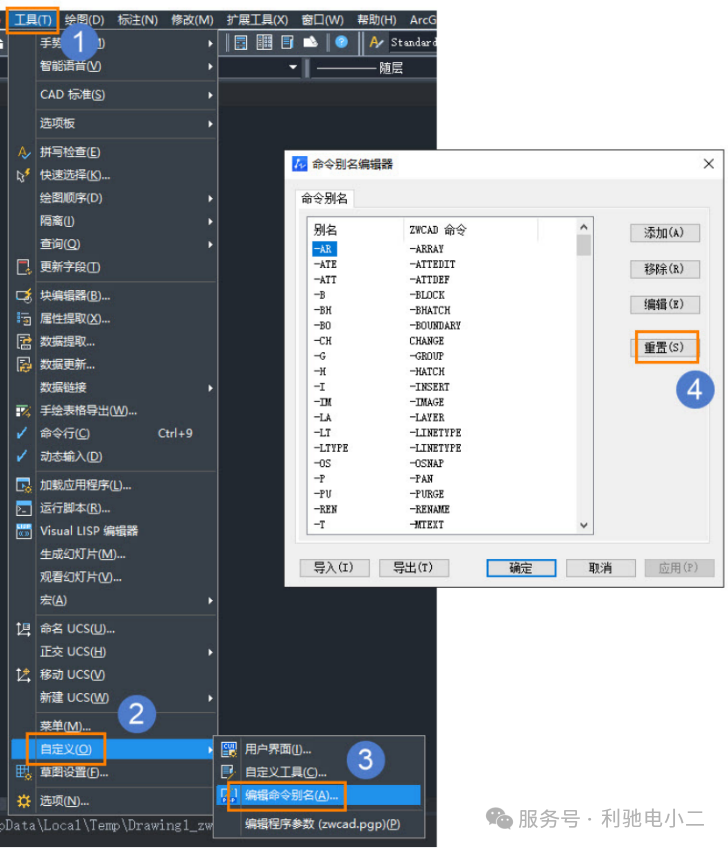Choose 编辑命令别名(A)... in the submenu
This screenshot has width=728, height=848.
319,796
